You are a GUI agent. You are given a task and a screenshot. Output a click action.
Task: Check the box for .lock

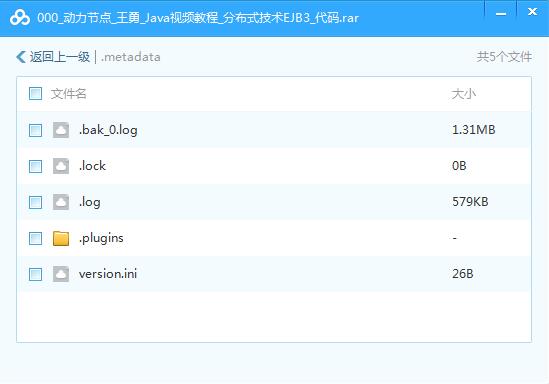click(x=35, y=166)
